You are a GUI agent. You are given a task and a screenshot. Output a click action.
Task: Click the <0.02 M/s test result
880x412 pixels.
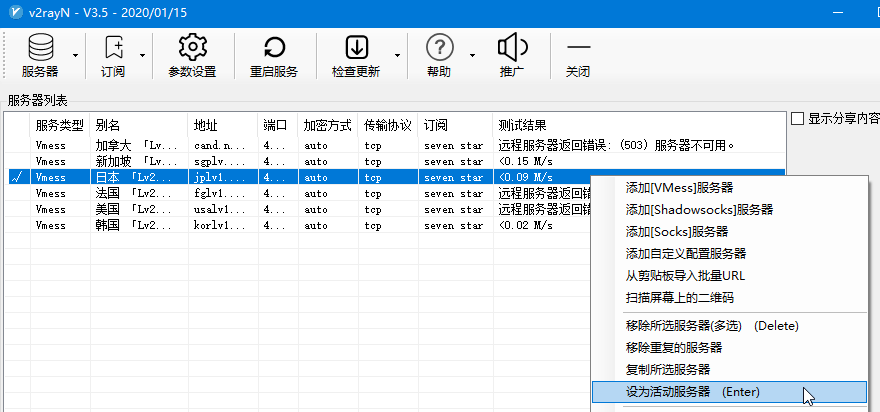[x=525, y=226]
